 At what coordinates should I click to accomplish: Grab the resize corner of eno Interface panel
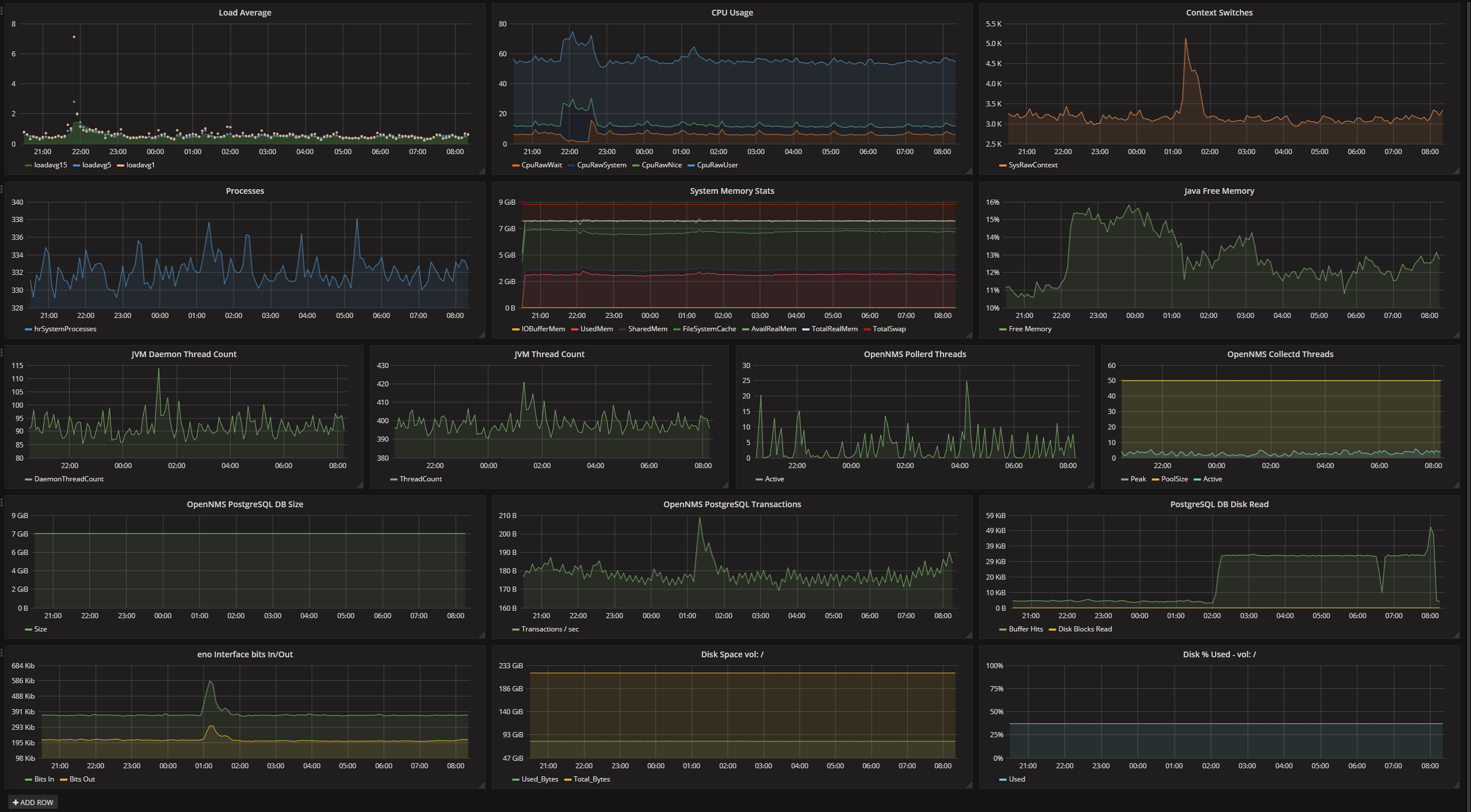[482, 786]
